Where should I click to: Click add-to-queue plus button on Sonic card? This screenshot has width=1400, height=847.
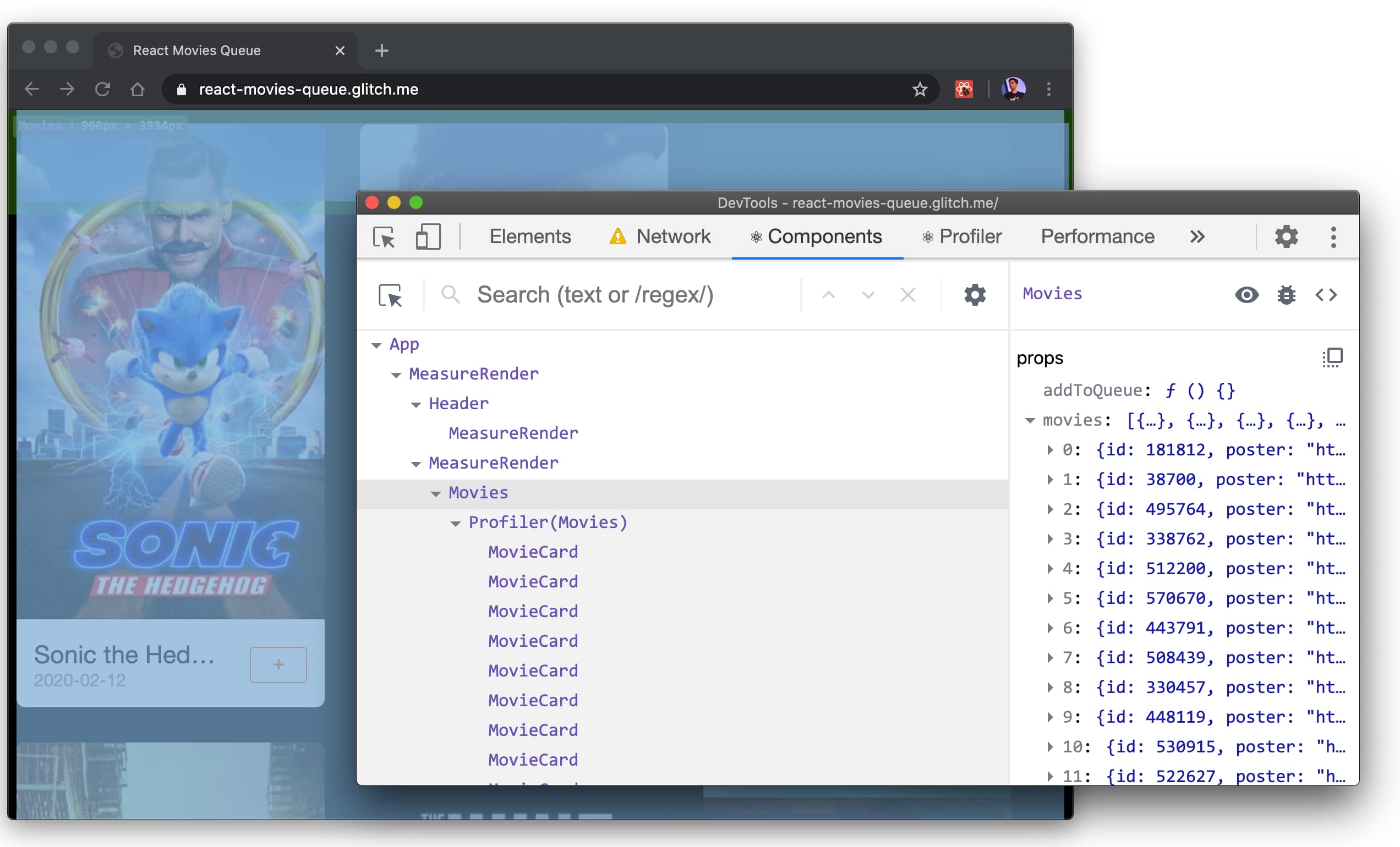[278, 665]
